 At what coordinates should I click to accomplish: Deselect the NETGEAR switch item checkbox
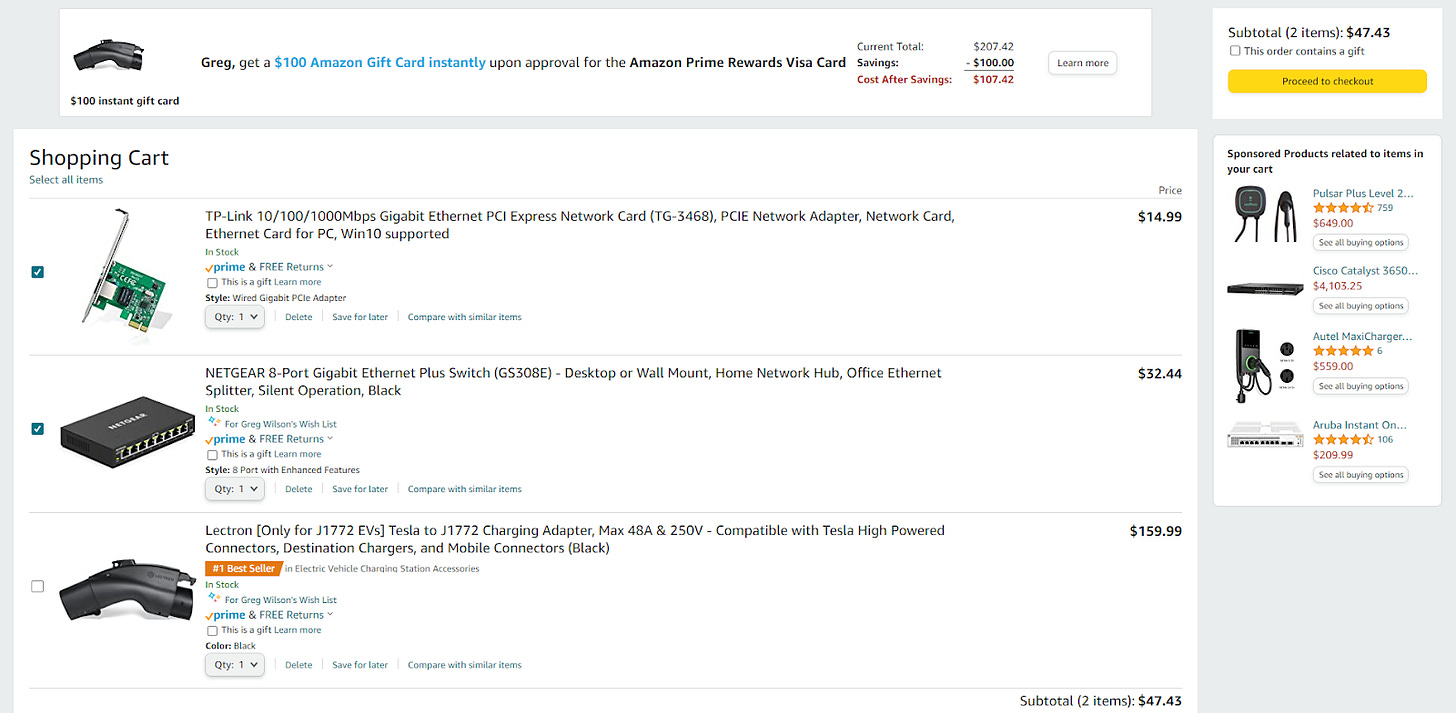37,429
